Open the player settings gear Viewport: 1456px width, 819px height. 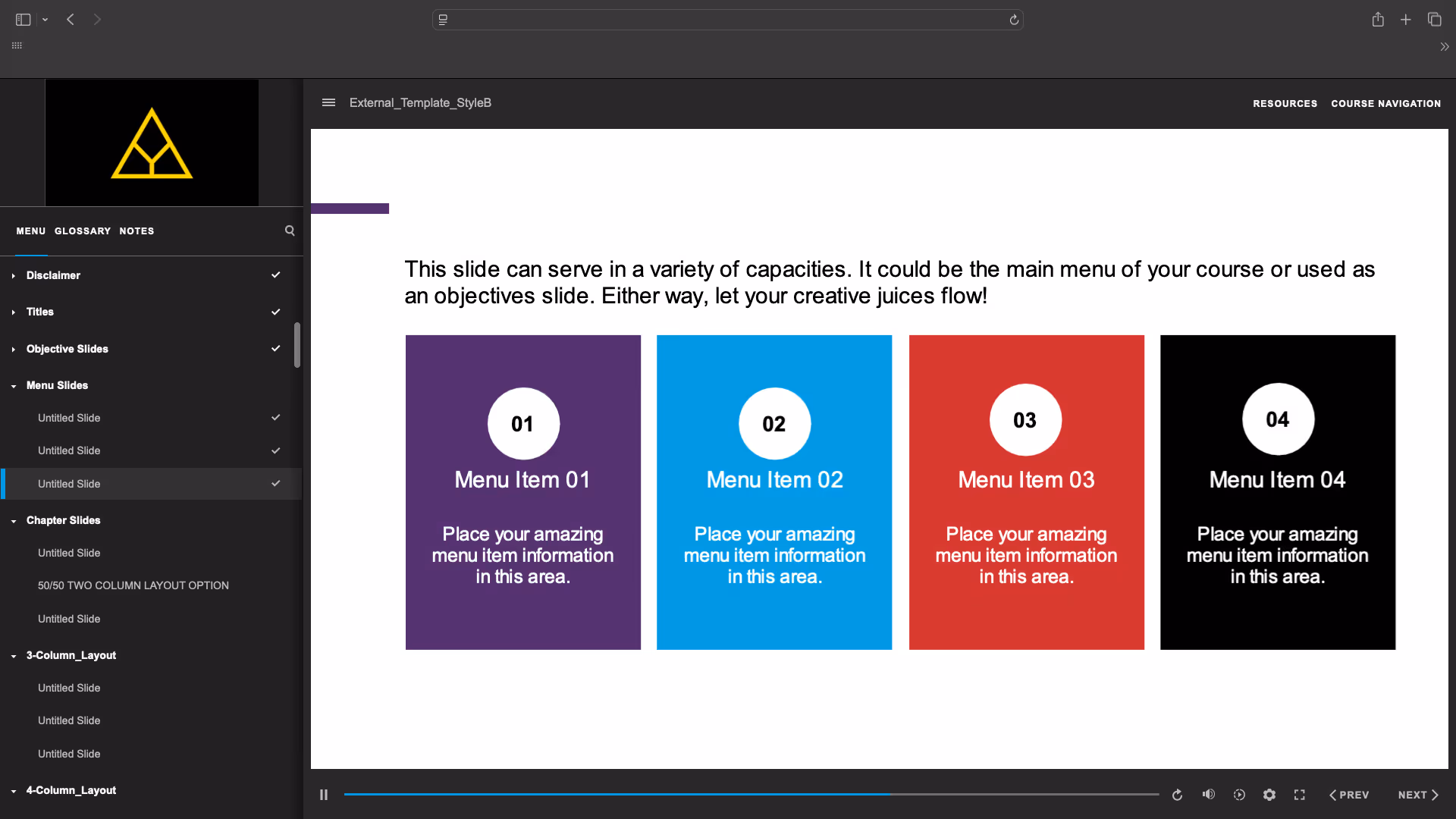(1269, 795)
